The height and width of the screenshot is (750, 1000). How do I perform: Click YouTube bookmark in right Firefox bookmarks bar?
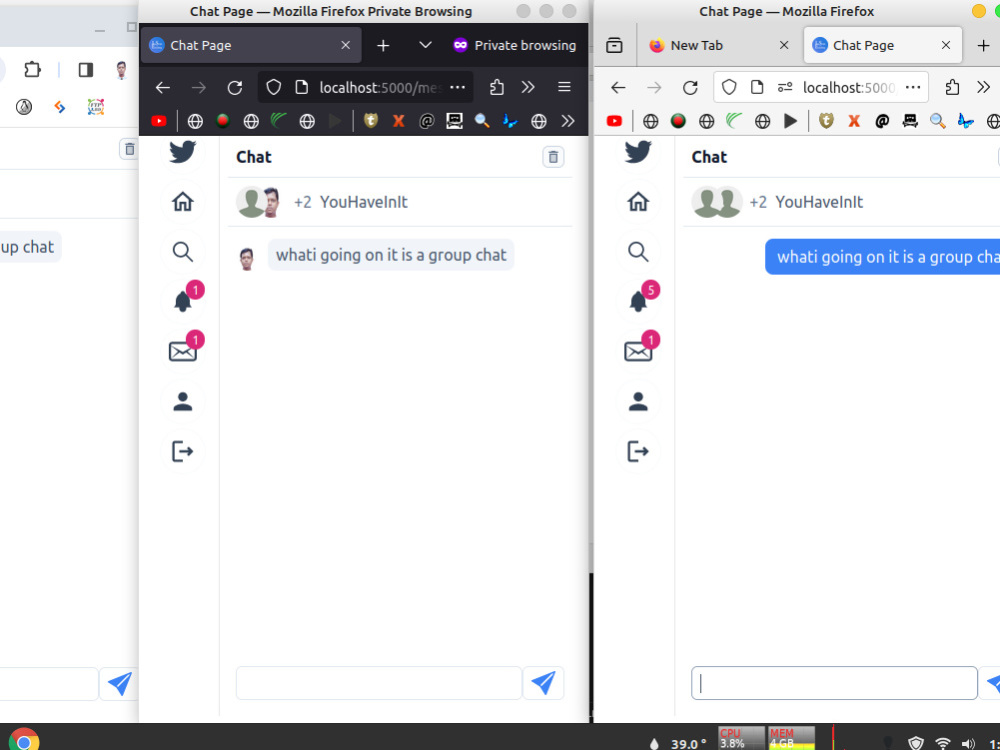(614, 121)
